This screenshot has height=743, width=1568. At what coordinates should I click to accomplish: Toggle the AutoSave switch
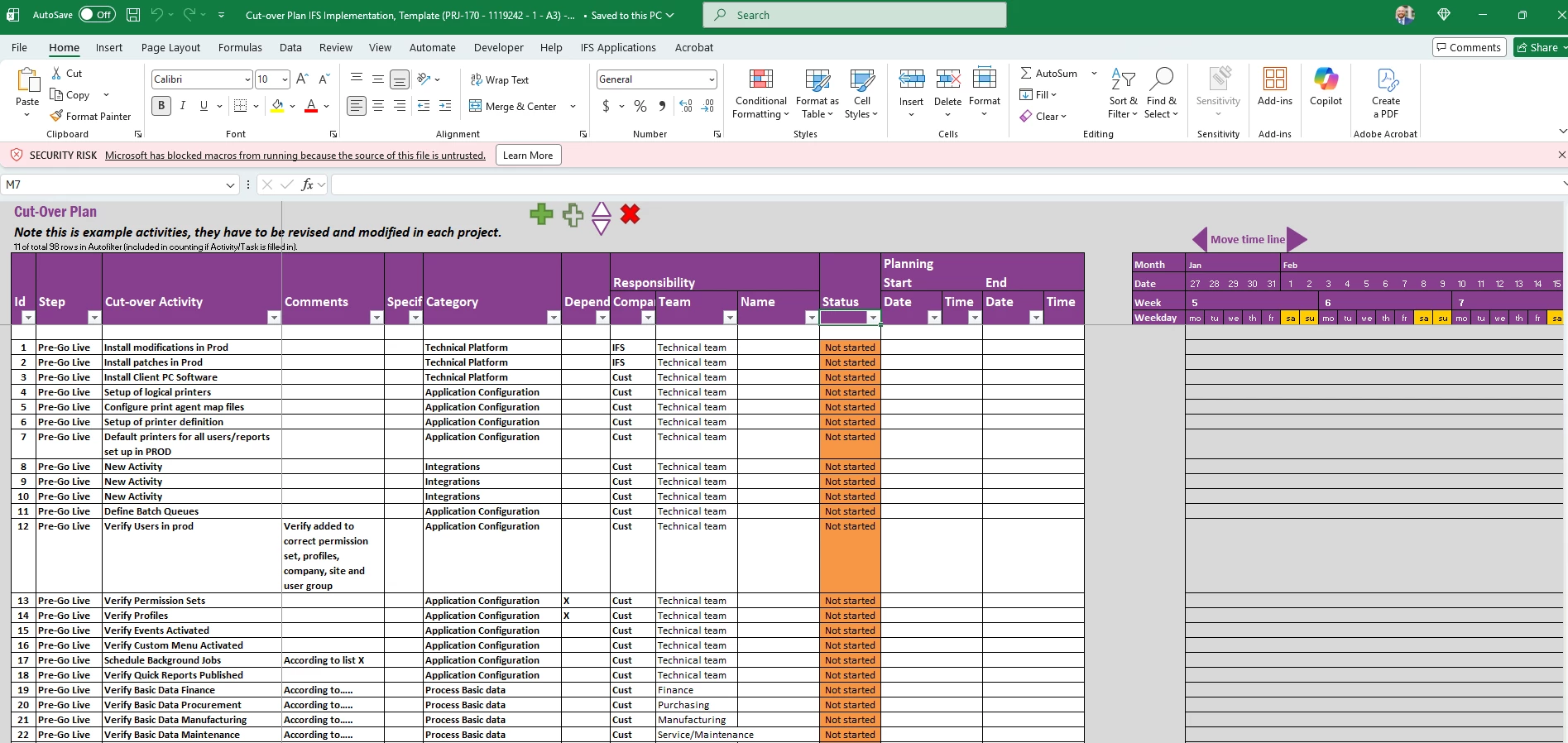97,15
